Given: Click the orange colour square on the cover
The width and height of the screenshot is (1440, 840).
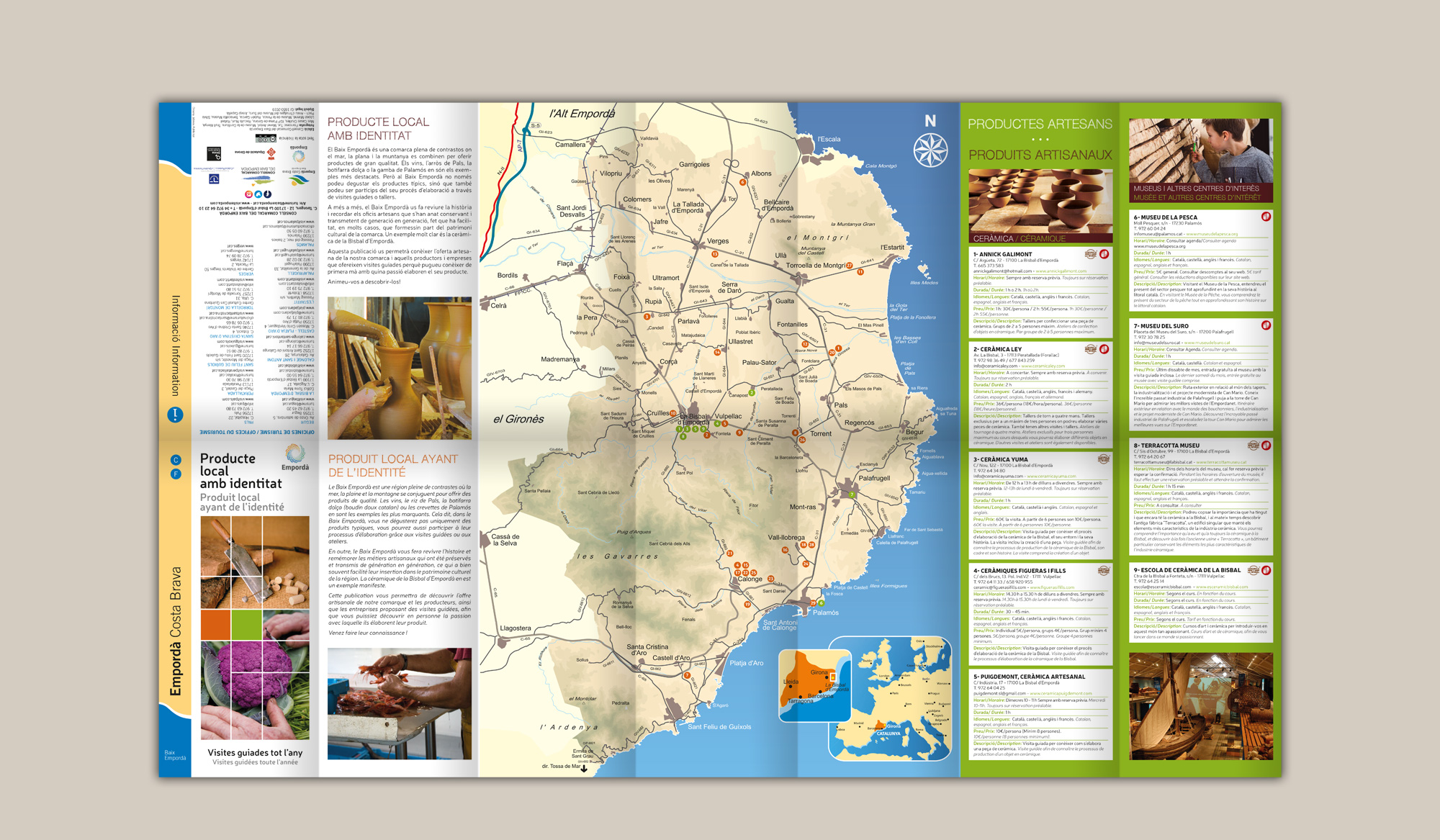Looking at the screenshot, I should [215, 625].
